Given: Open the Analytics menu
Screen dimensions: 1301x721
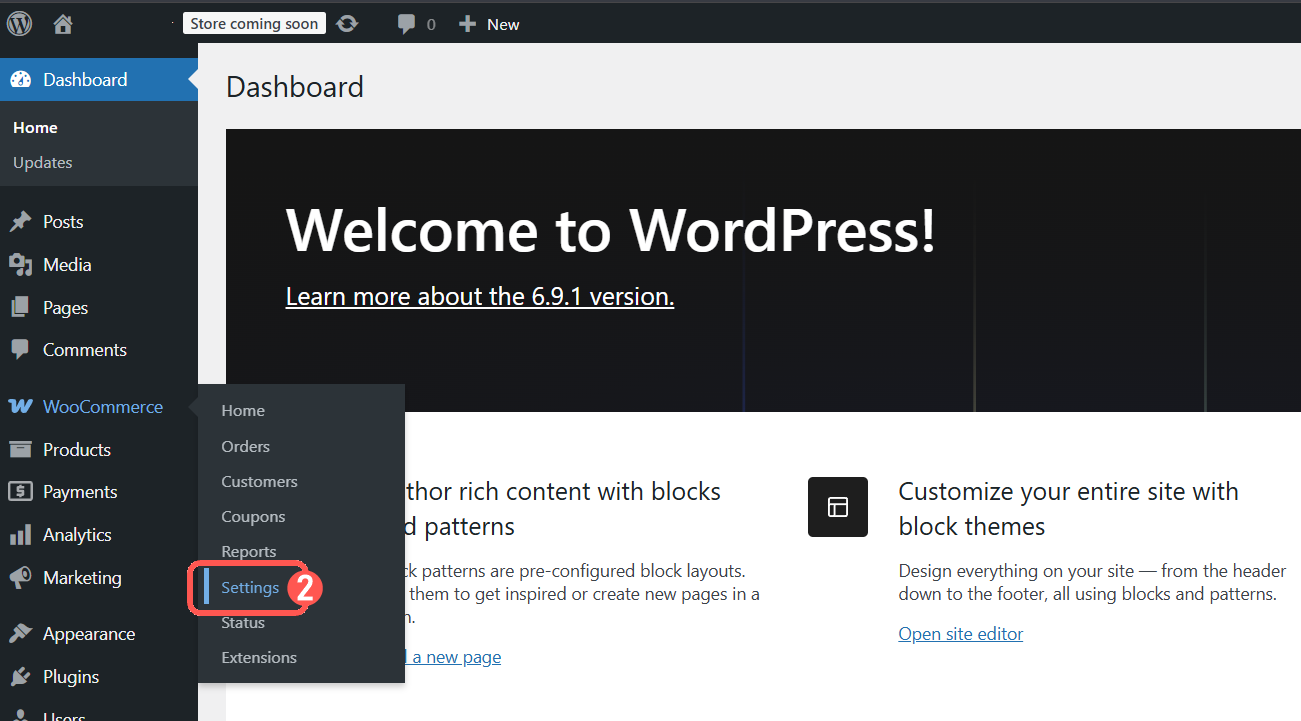Looking at the screenshot, I should (77, 535).
